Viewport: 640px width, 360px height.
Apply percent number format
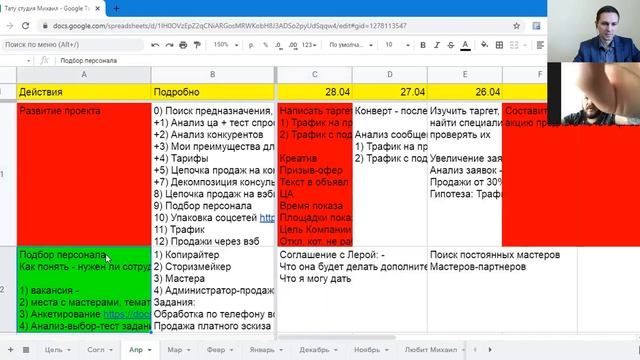tap(265, 45)
